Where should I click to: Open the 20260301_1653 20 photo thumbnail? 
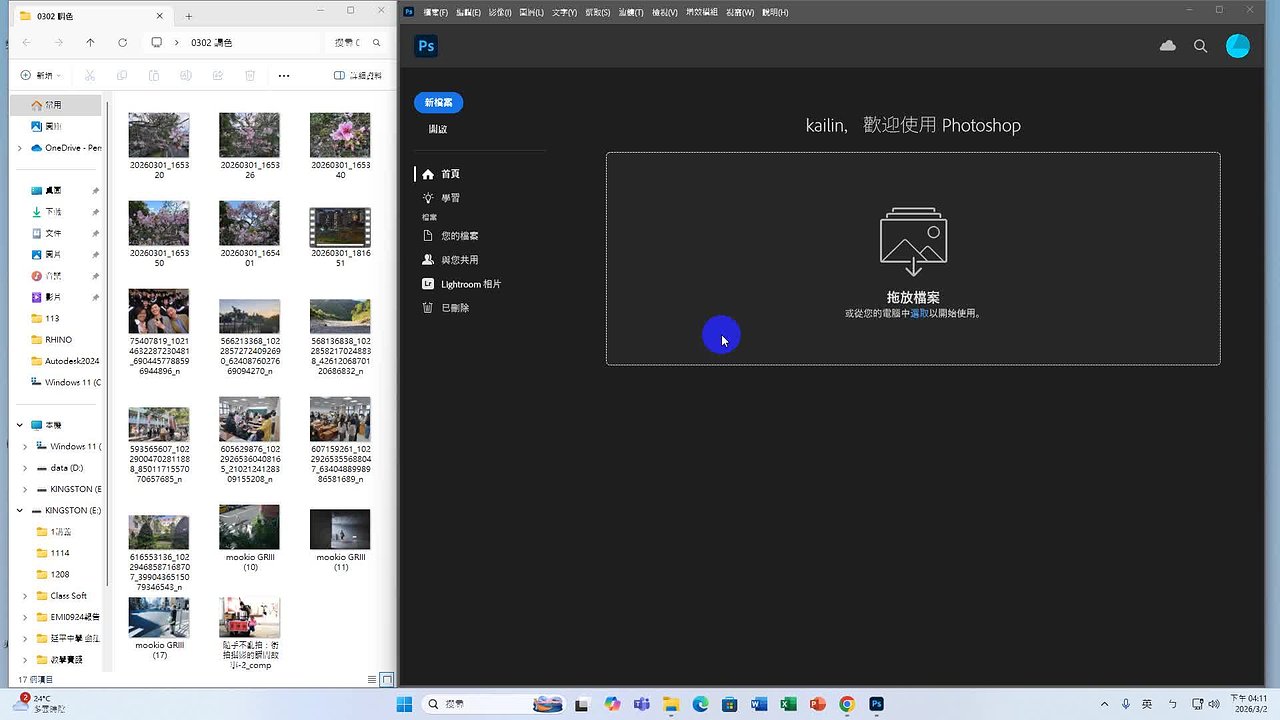pyautogui.click(x=158, y=135)
